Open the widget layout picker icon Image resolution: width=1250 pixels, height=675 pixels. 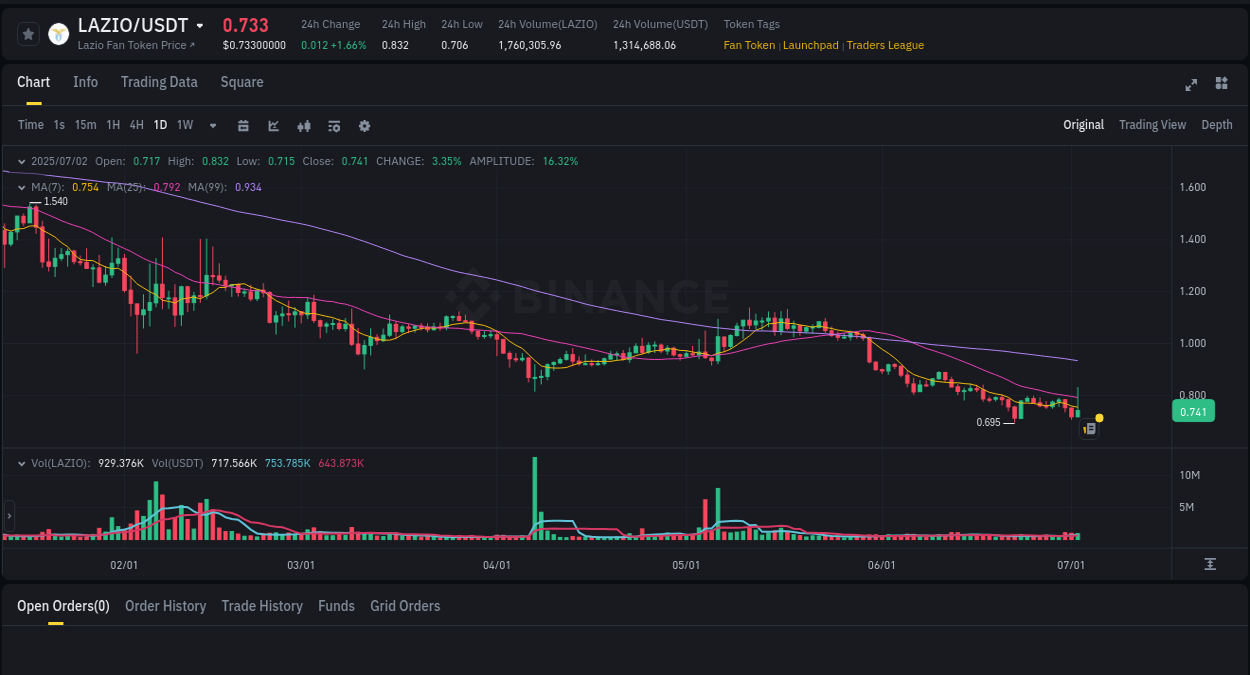[1221, 85]
